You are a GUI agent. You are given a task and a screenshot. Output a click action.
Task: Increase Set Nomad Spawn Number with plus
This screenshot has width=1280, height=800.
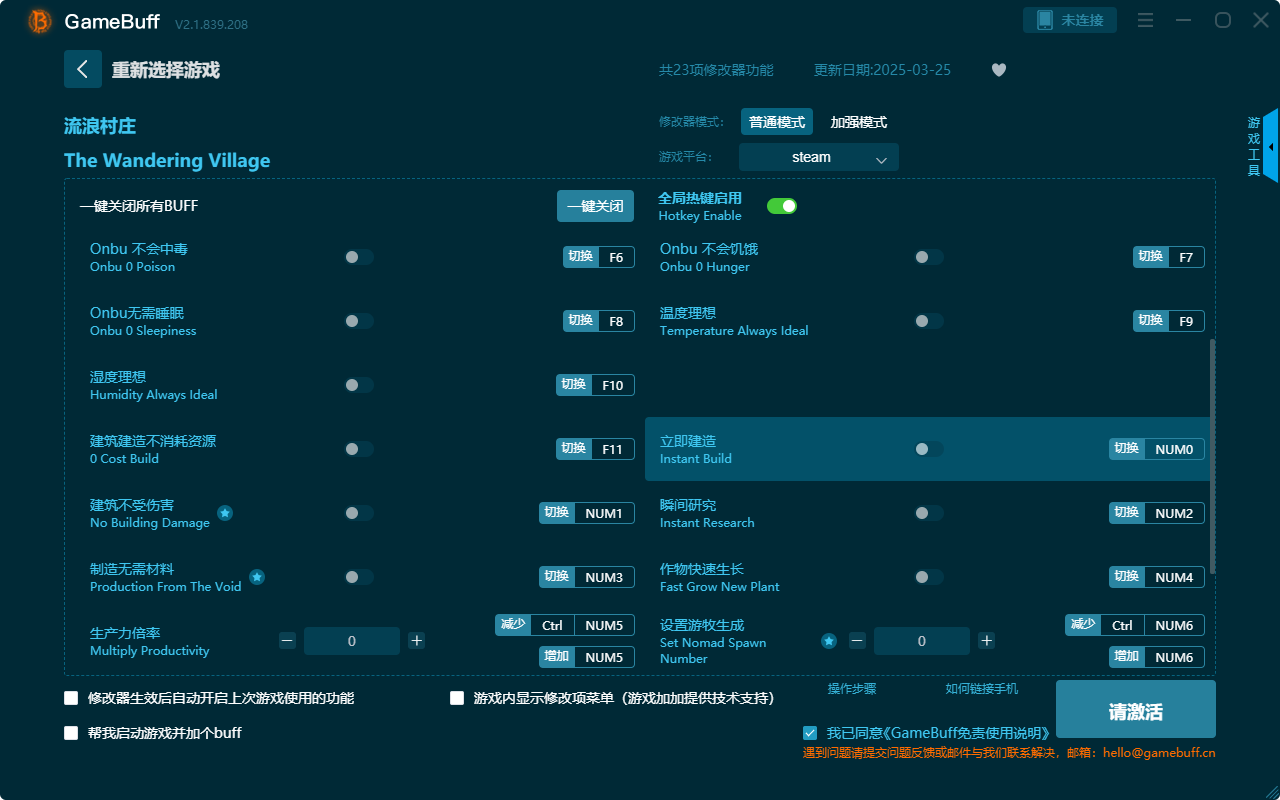987,641
